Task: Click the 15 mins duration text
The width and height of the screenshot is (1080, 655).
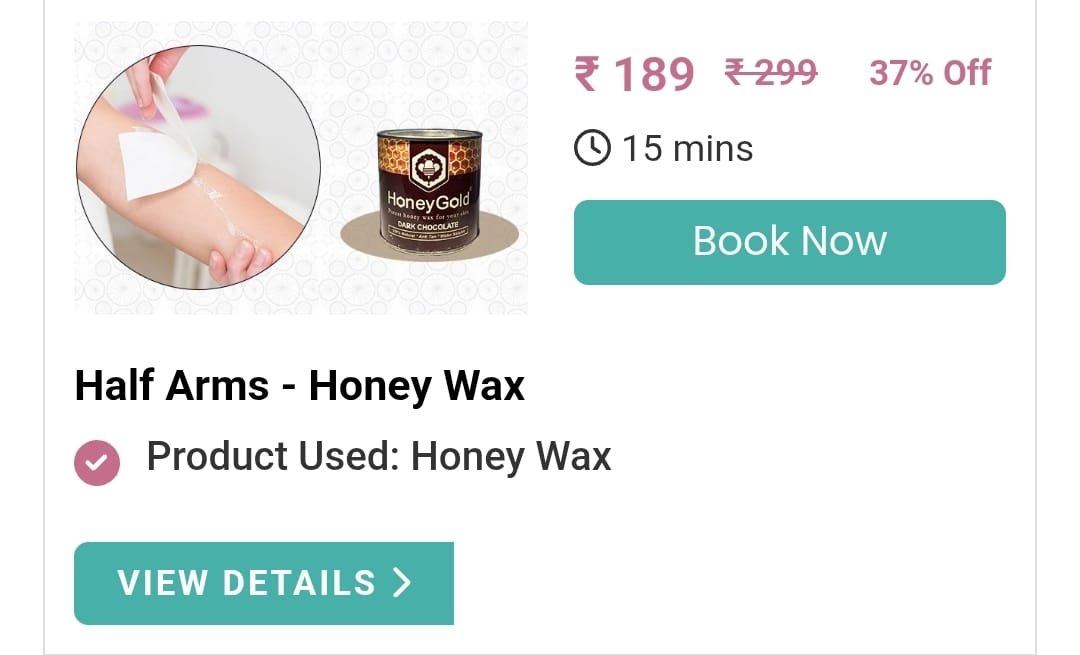Action: (x=687, y=148)
